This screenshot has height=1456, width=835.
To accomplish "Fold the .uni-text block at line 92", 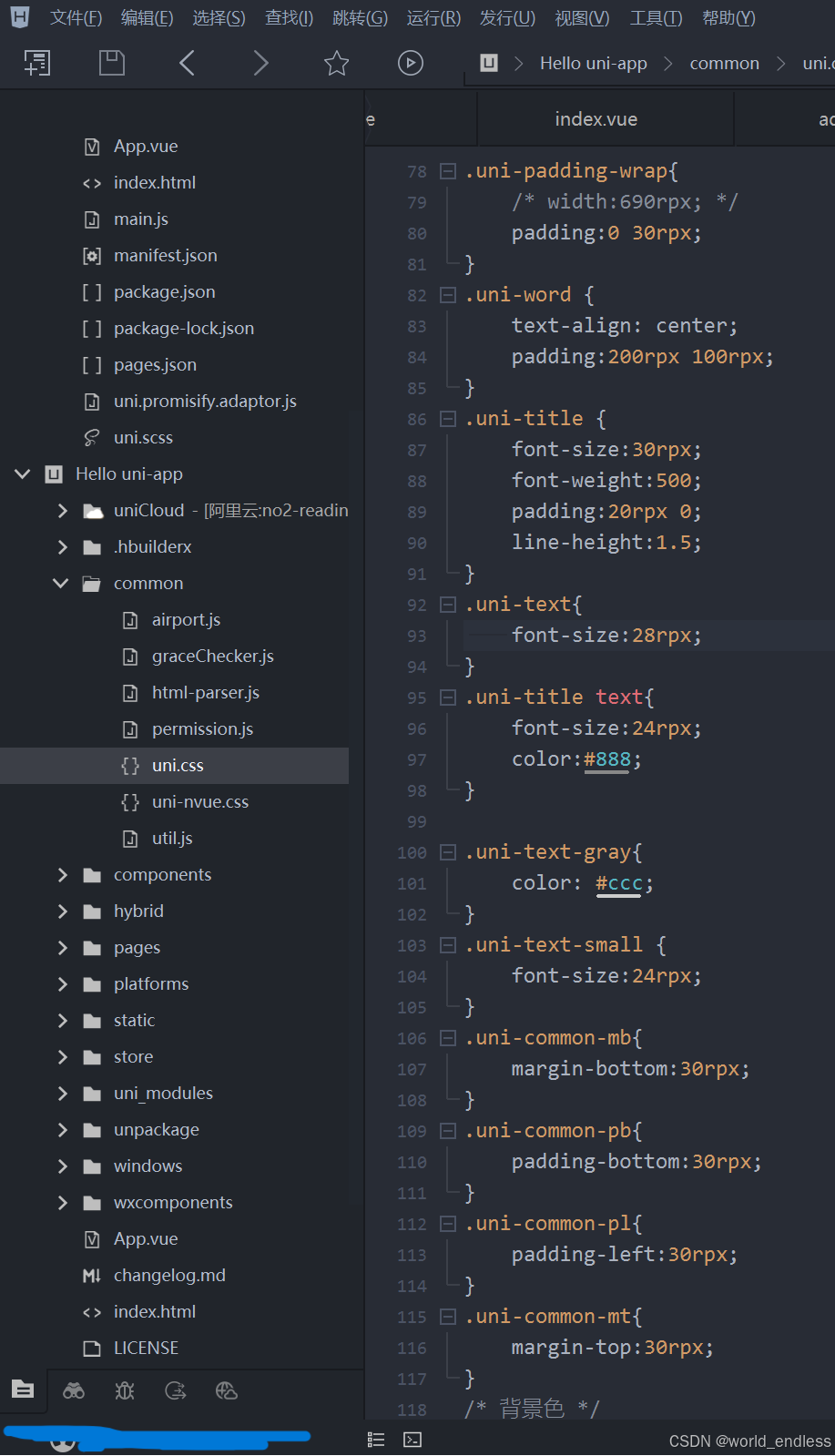I will pos(447,605).
